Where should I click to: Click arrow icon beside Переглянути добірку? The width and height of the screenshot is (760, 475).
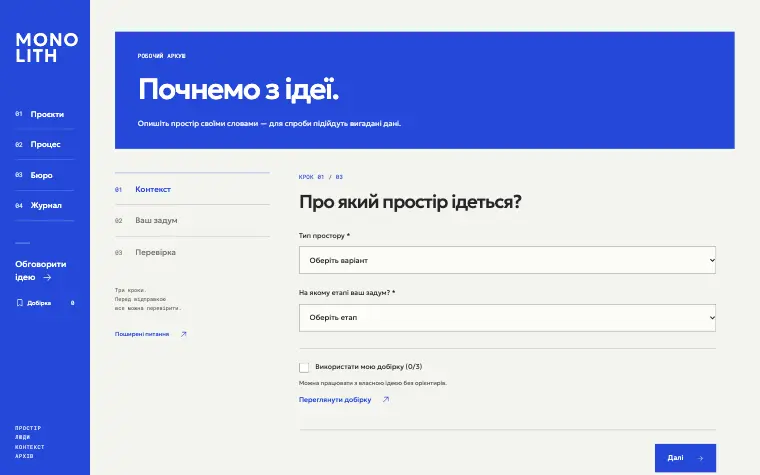(386, 400)
